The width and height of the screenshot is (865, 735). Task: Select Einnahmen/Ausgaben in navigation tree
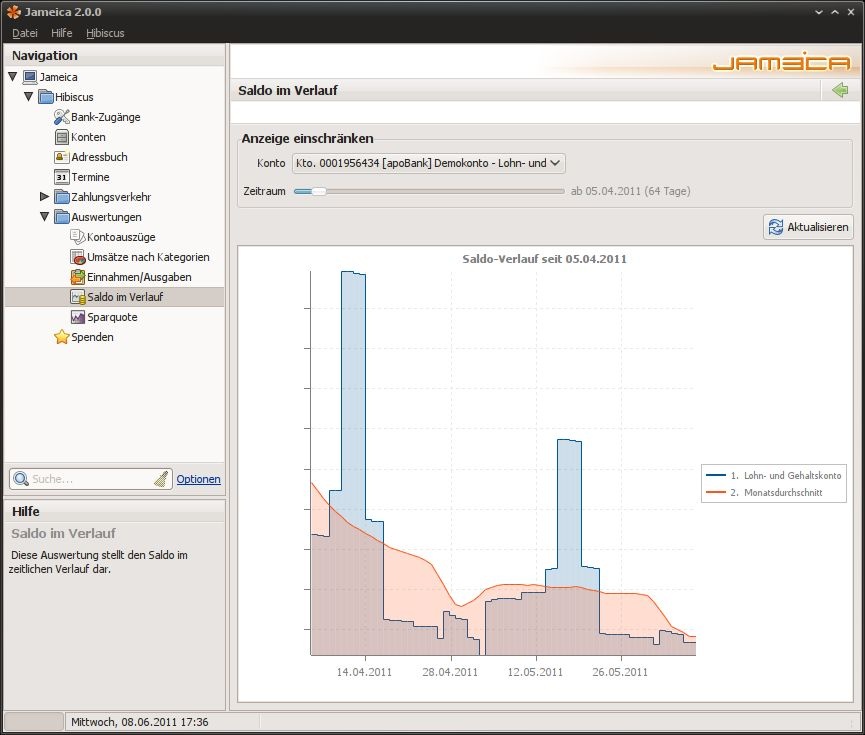pos(139,277)
